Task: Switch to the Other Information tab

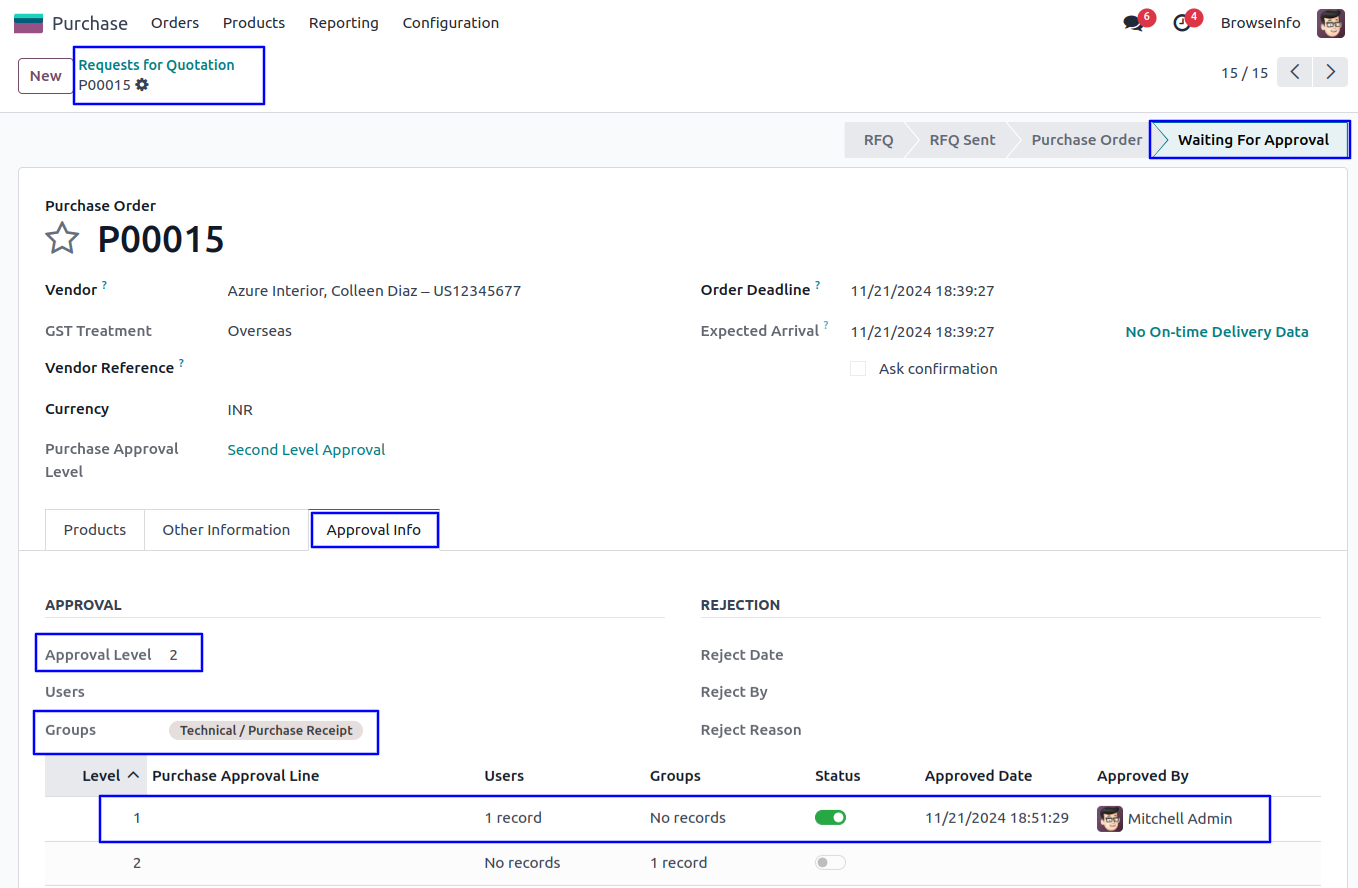Action: point(226,530)
